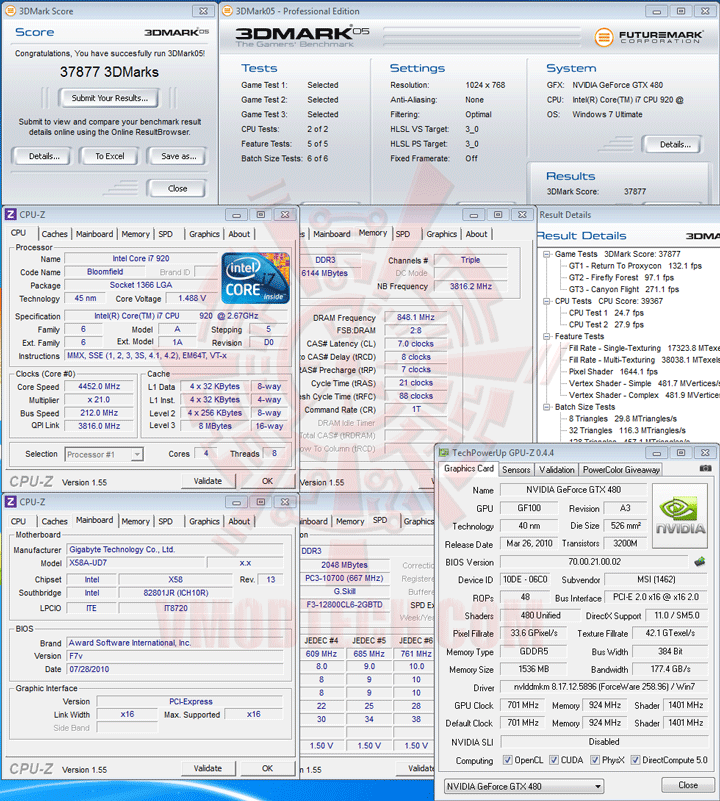Switch to Graphics tab in CPU-Z Mainboard window
The image size is (720, 801).
[204, 521]
